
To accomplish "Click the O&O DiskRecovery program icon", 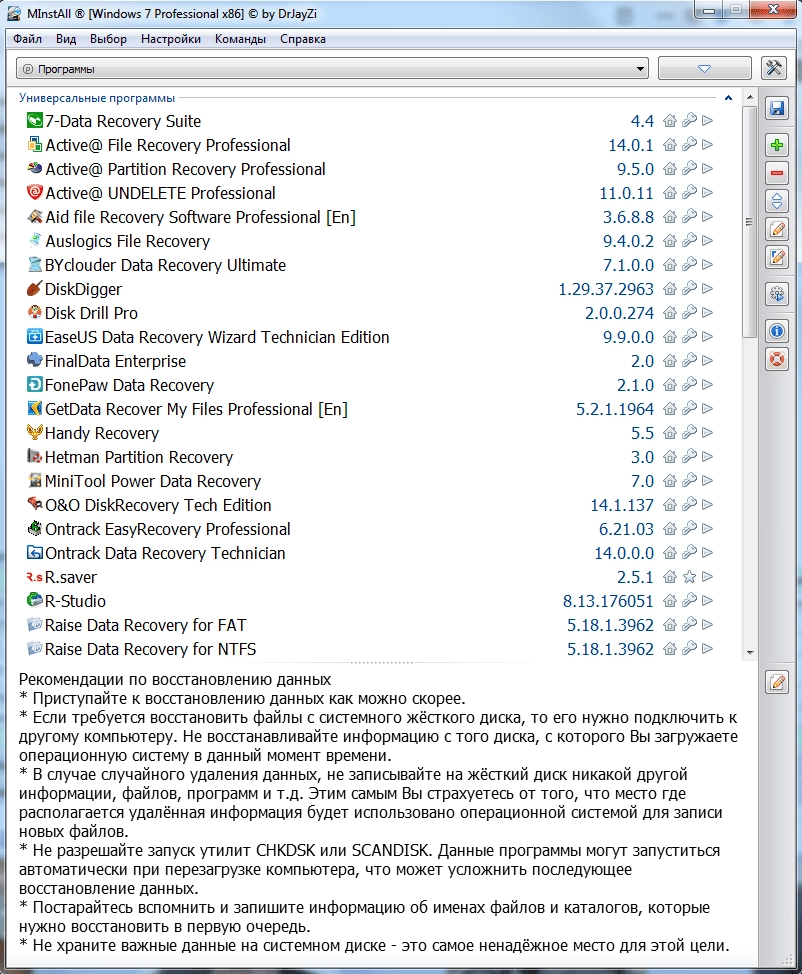I will [35, 504].
